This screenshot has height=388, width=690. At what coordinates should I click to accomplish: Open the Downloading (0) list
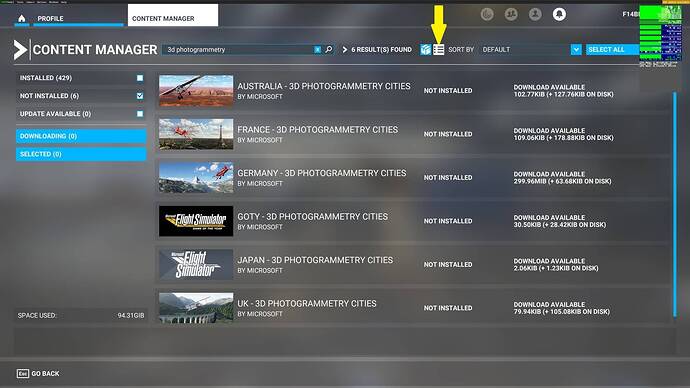[81, 136]
